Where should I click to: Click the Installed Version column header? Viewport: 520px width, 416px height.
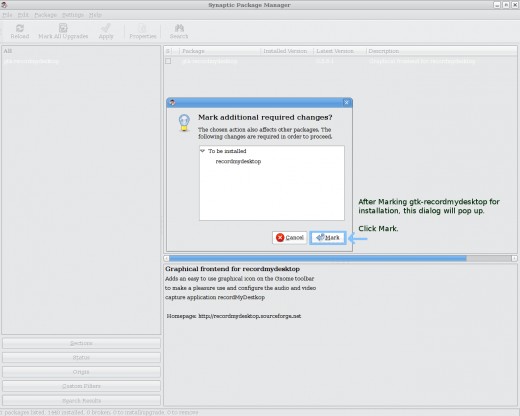pyautogui.click(x=287, y=51)
